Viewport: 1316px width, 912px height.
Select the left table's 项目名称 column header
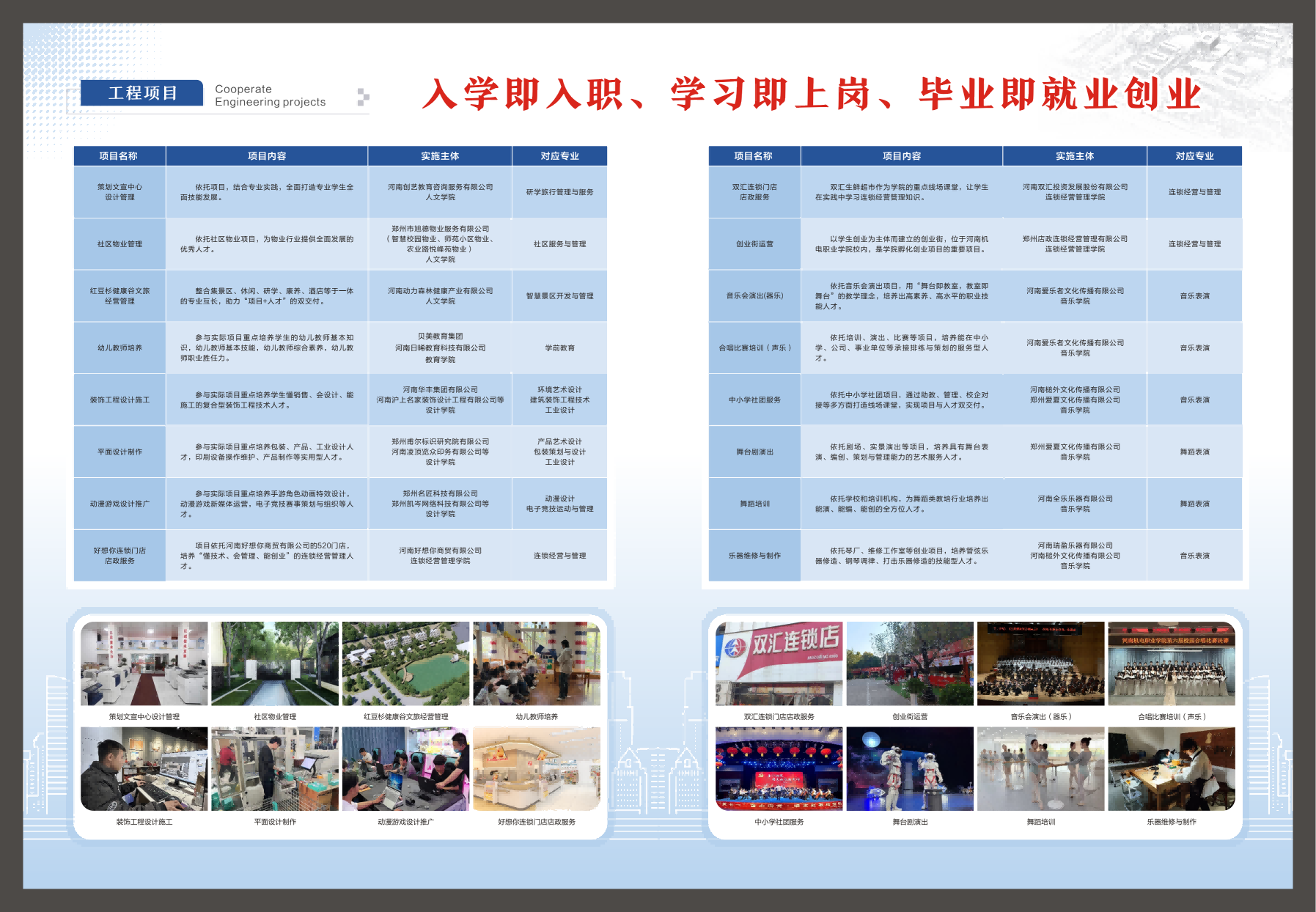click(x=119, y=156)
